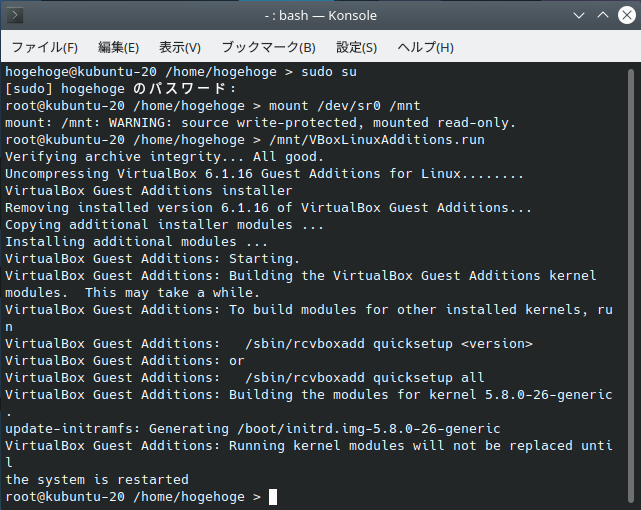The height and width of the screenshot is (510, 641).
Task: Close the Konsole window
Action: pos(627,16)
